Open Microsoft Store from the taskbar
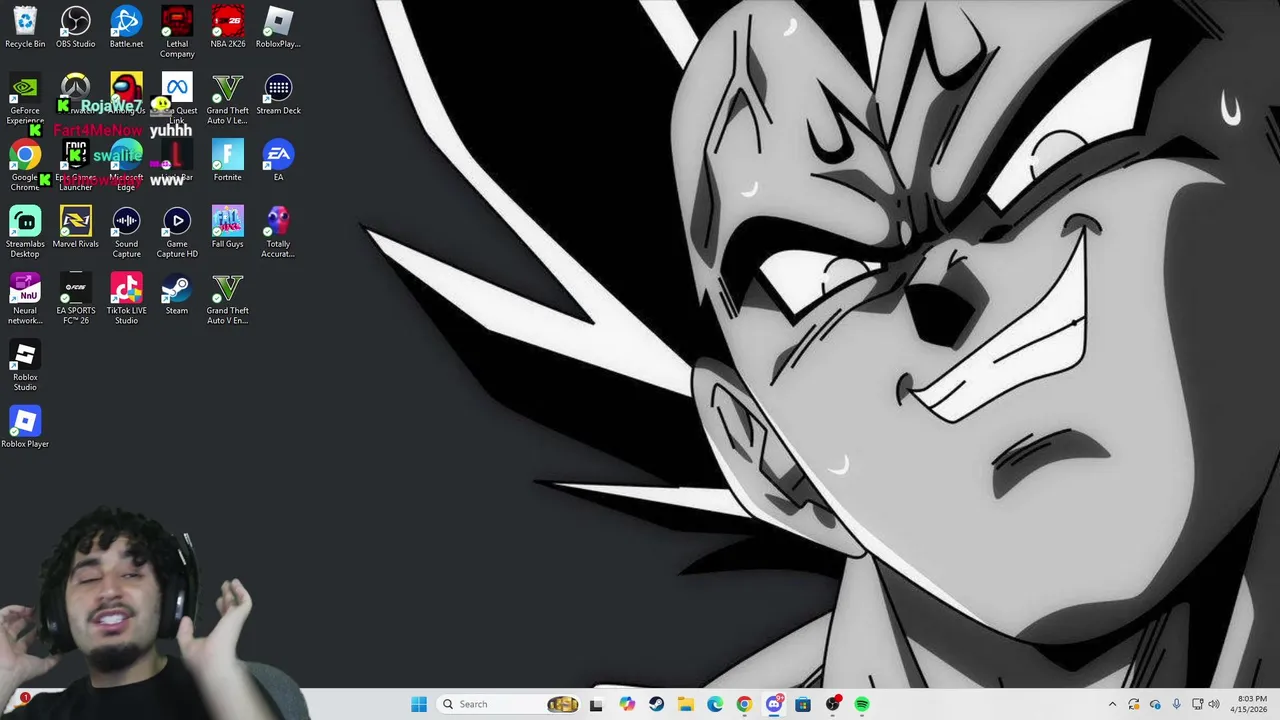 tap(803, 704)
